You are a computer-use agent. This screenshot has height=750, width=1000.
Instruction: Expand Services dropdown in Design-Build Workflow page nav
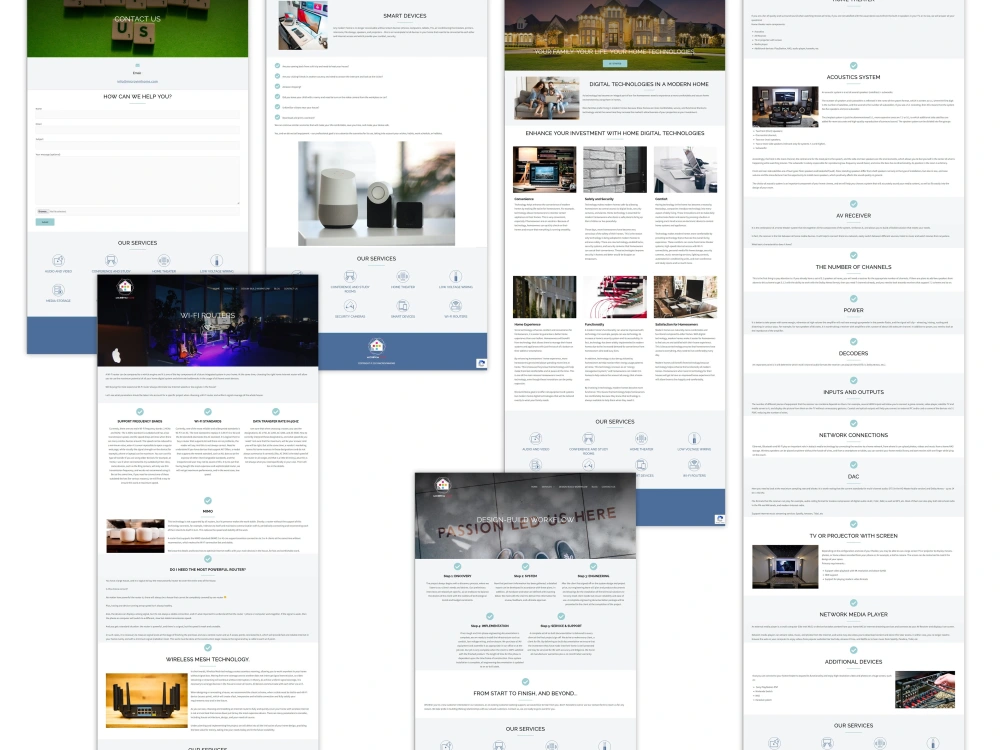547,487
